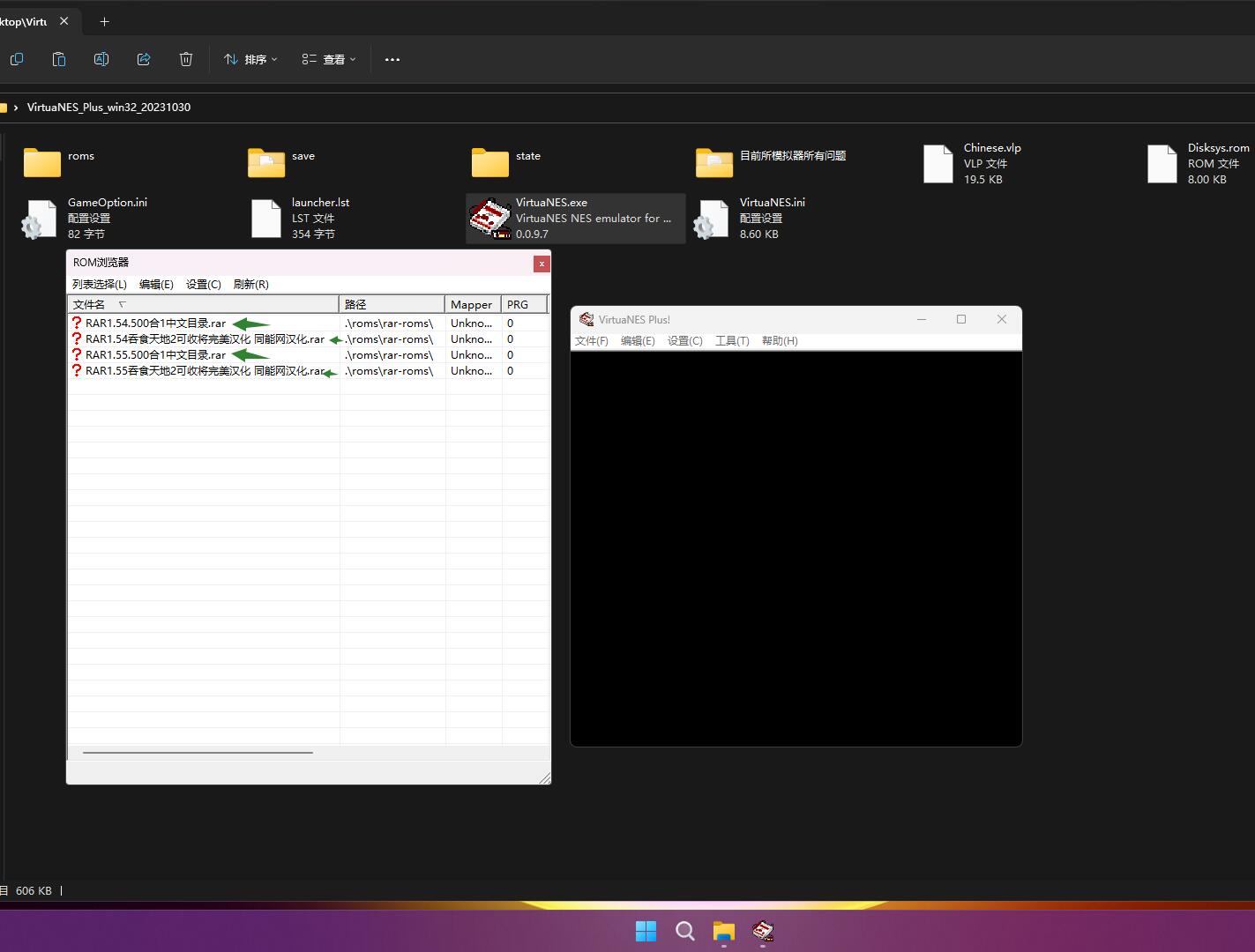Sort by Mapper column header

pos(474,304)
